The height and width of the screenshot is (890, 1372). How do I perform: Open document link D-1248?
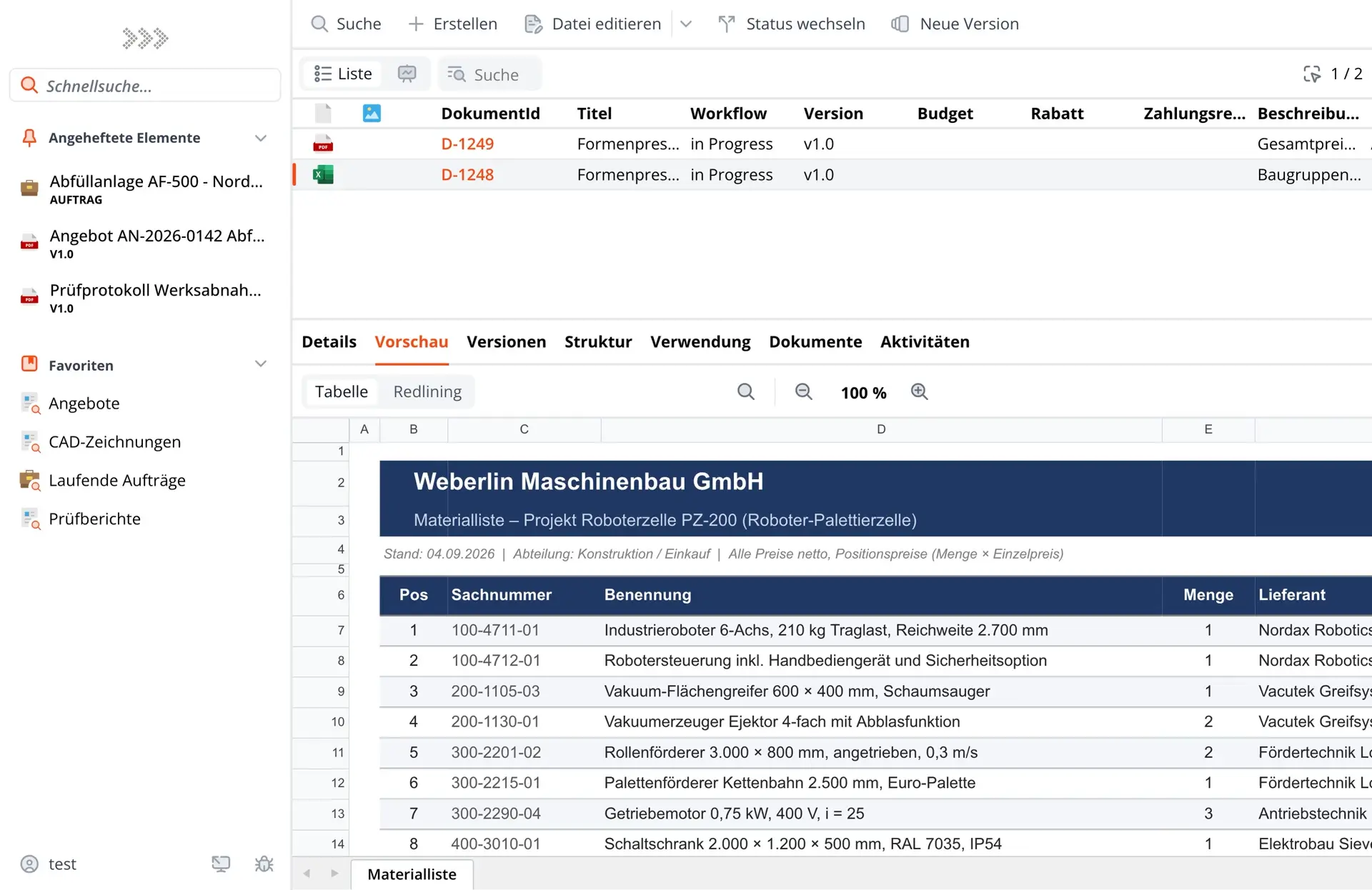point(467,174)
